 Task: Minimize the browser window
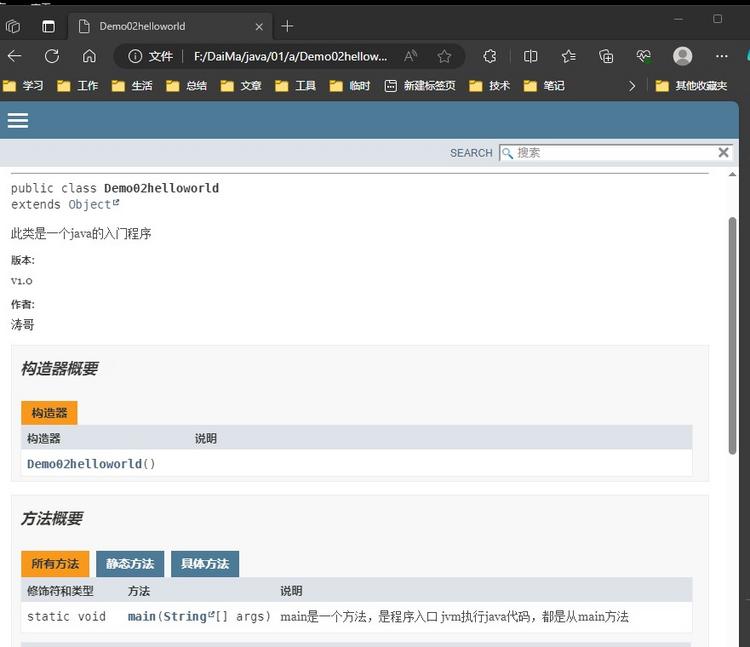click(x=678, y=19)
